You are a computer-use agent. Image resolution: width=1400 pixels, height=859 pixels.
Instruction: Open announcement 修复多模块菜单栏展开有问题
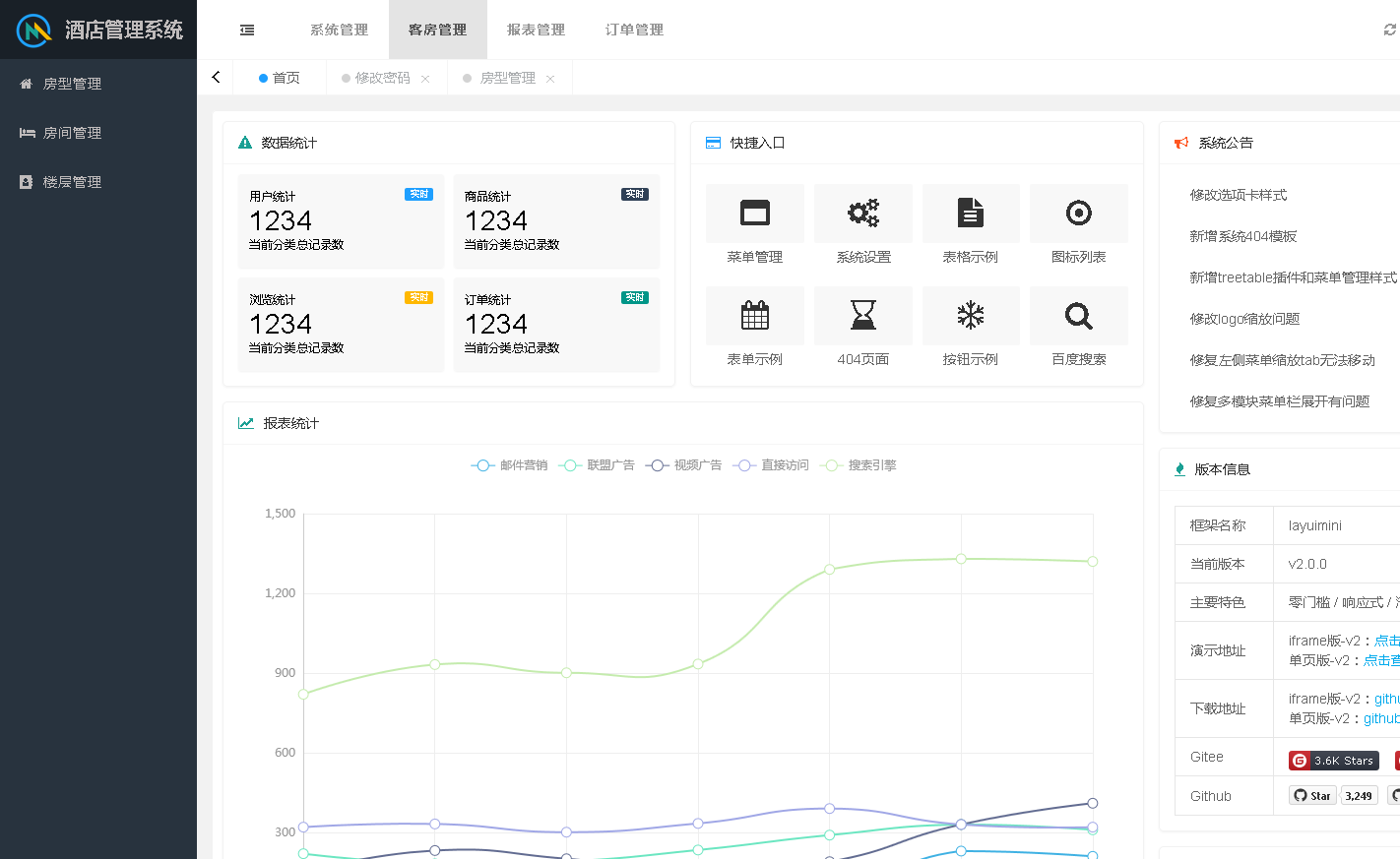pyautogui.click(x=1280, y=401)
